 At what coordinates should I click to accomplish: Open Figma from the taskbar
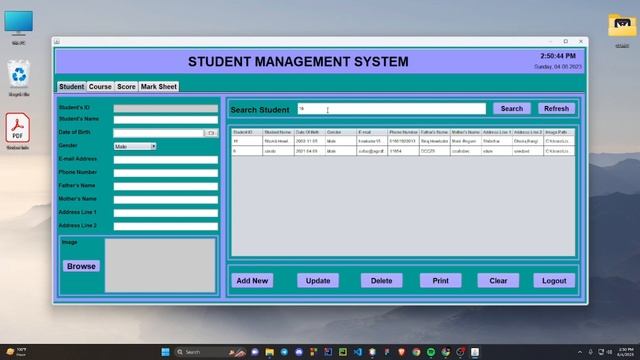[387, 352]
